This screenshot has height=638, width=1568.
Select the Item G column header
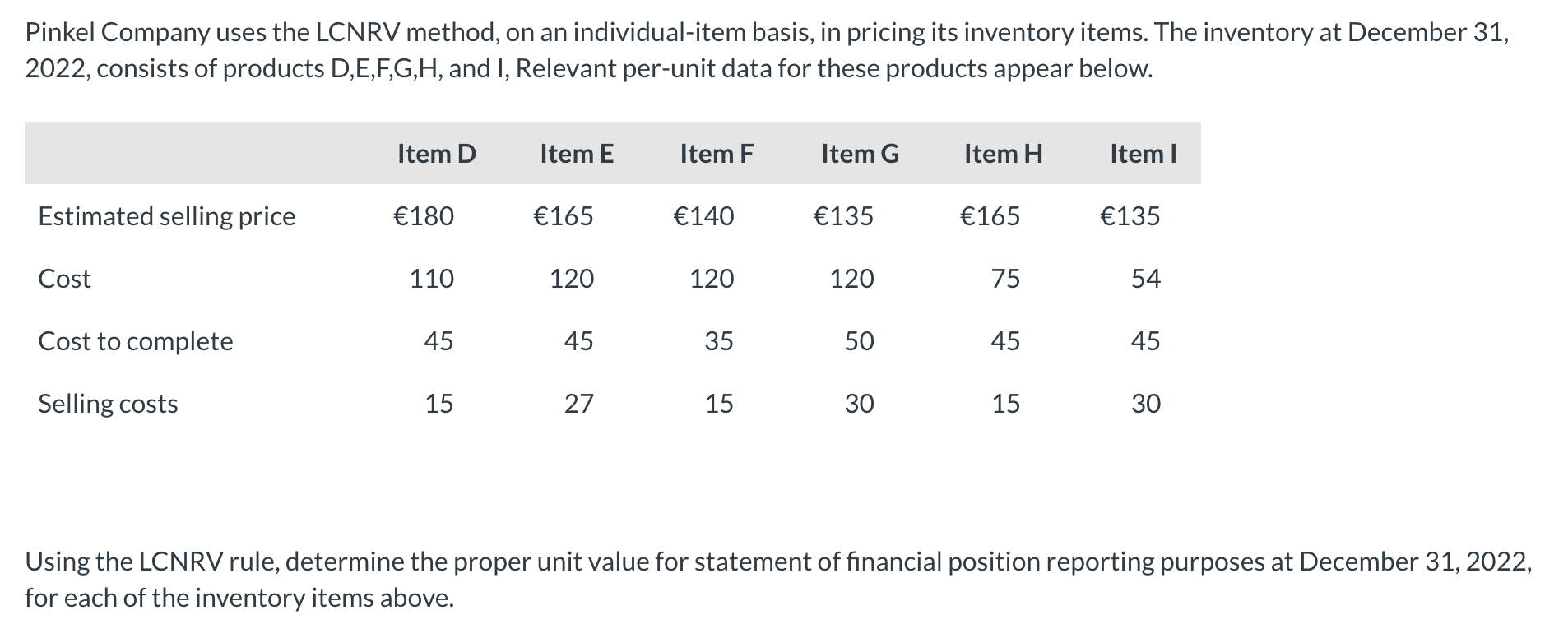860,154
